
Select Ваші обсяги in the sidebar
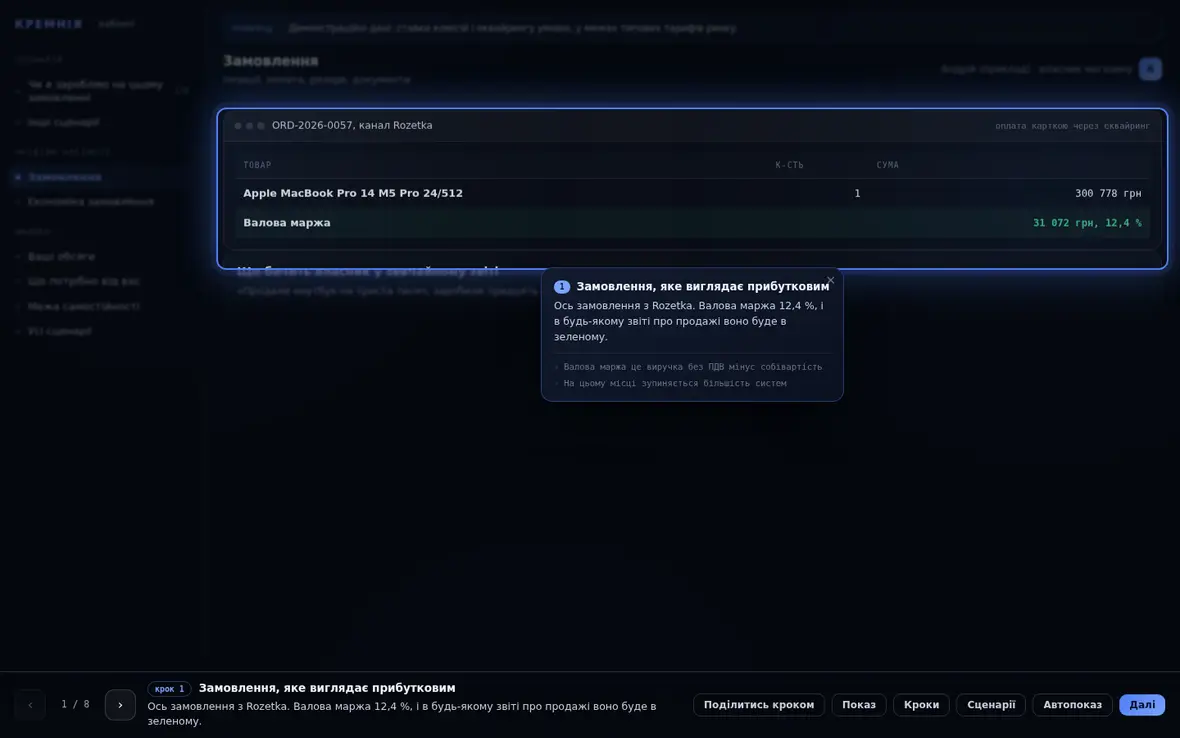[x=62, y=257]
